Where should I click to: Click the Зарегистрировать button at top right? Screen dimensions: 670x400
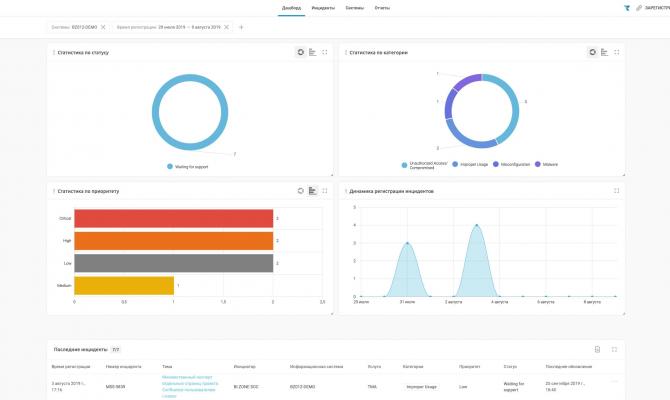[x=653, y=8]
